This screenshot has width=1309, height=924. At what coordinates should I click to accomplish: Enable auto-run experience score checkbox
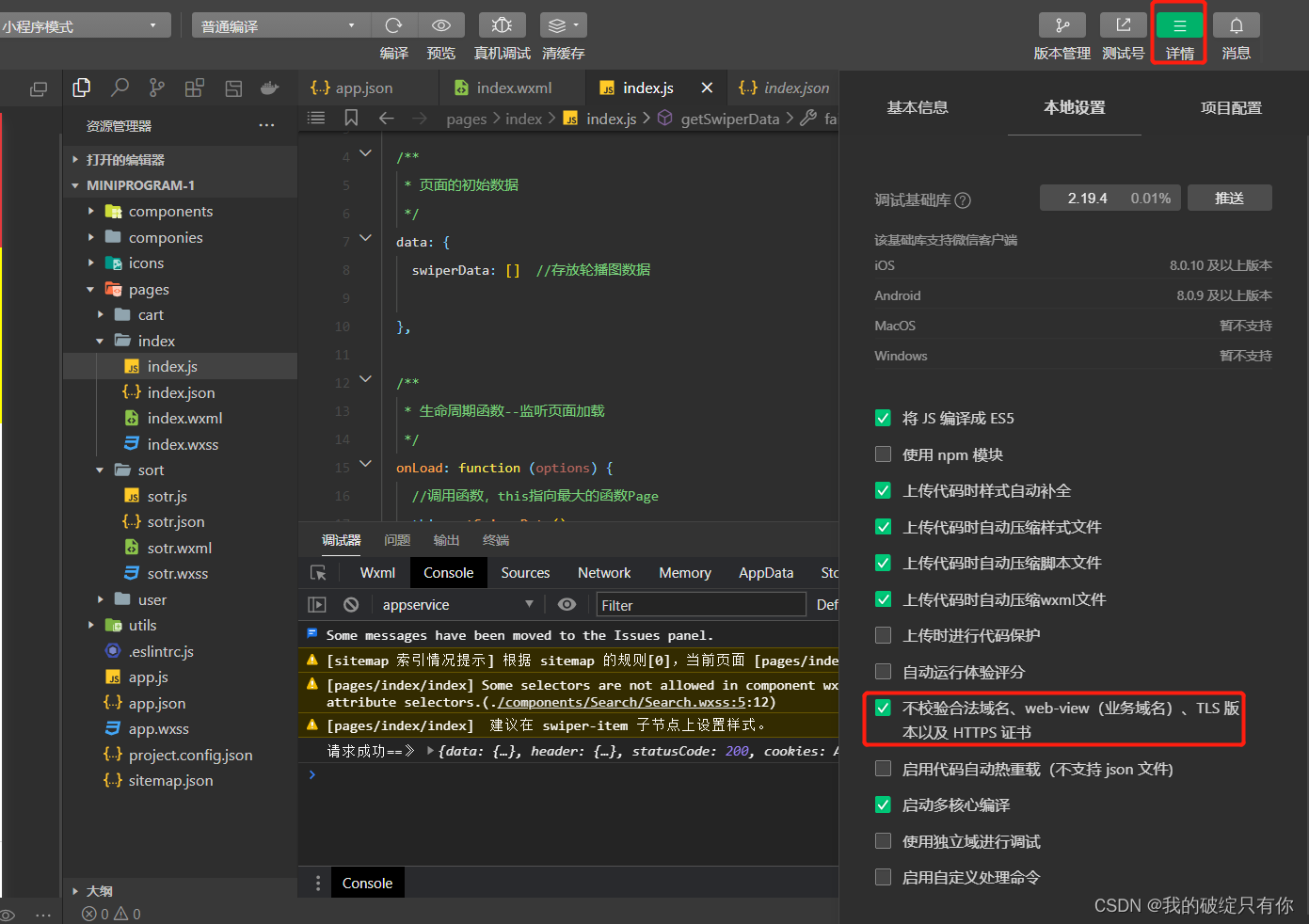coord(883,672)
